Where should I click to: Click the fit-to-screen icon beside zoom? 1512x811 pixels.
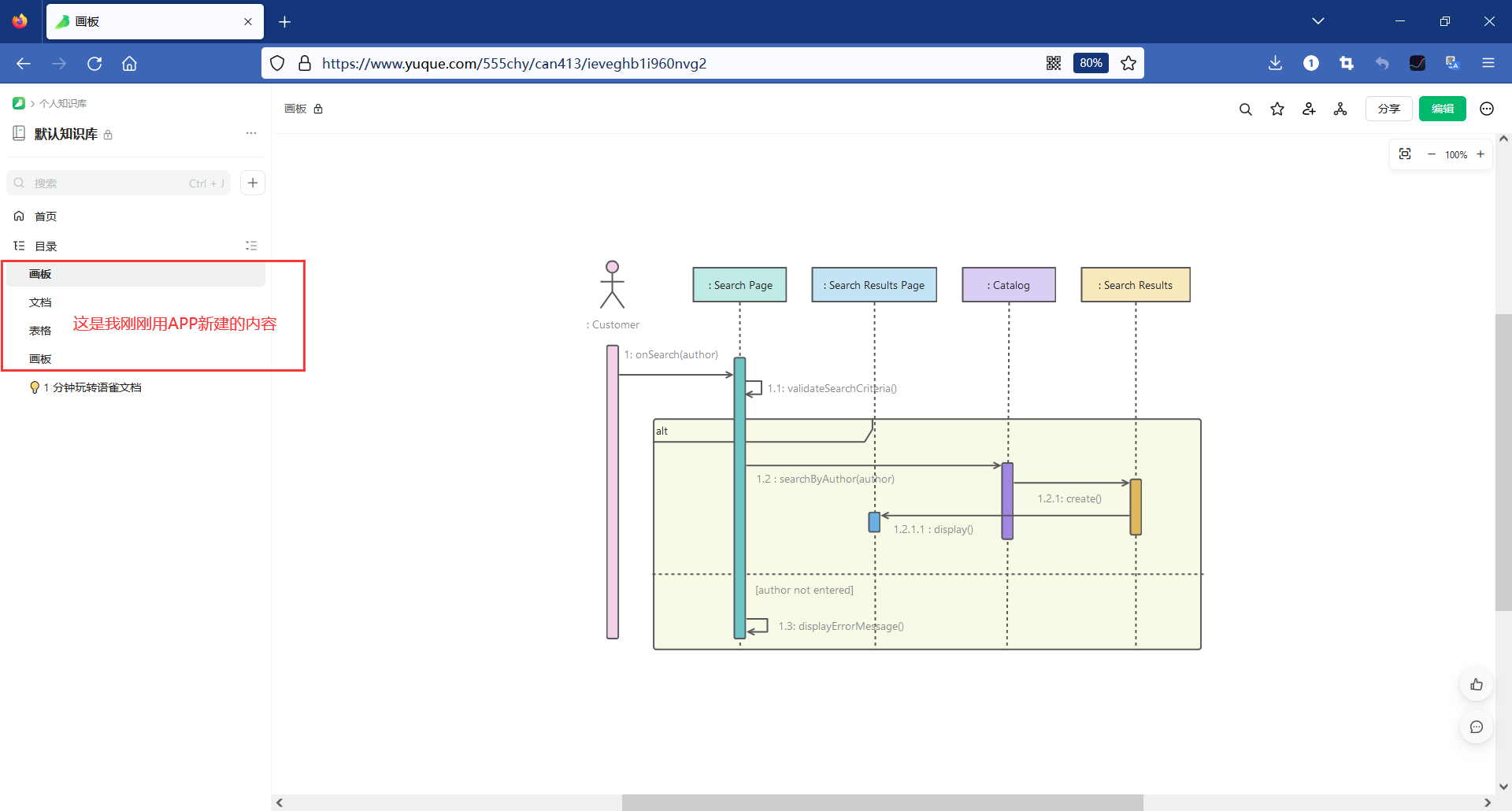coord(1405,154)
